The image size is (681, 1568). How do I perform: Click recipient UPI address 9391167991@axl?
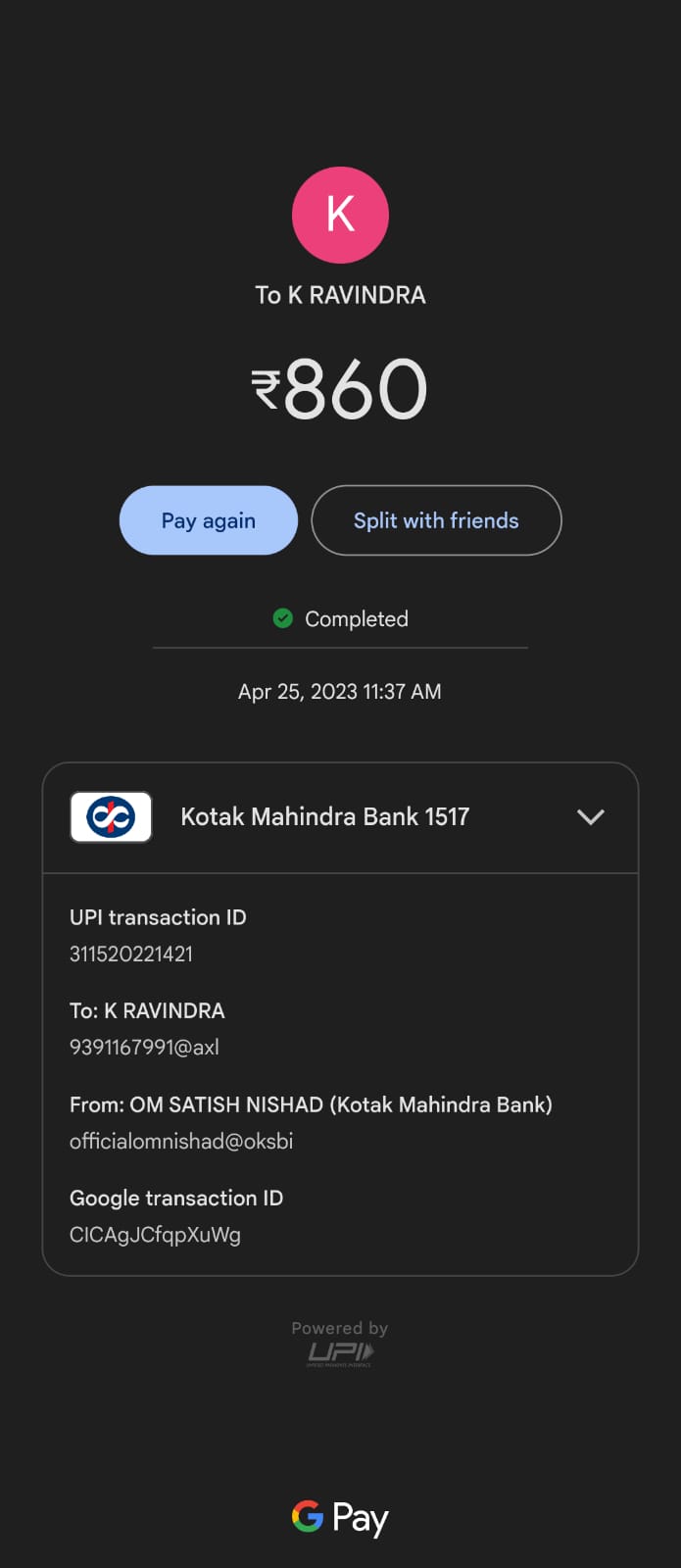click(144, 1047)
